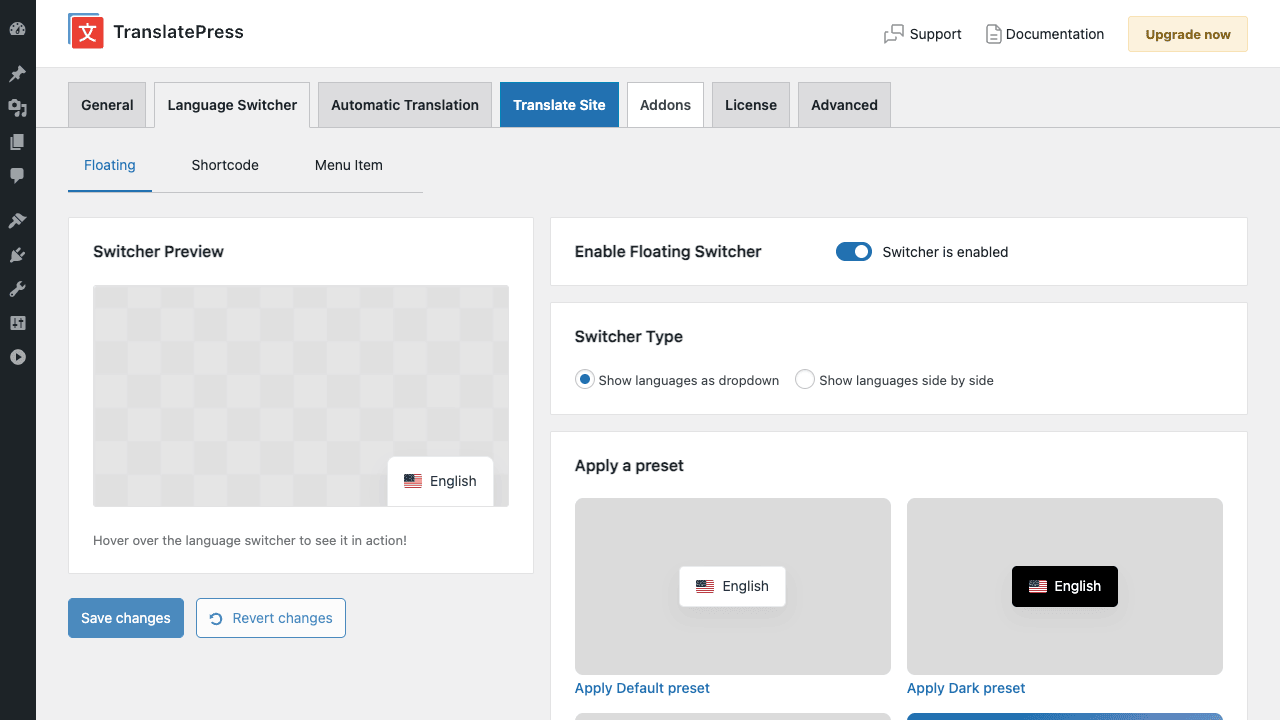
Task: Select the Default preset thumbnail
Action: tap(733, 586)
